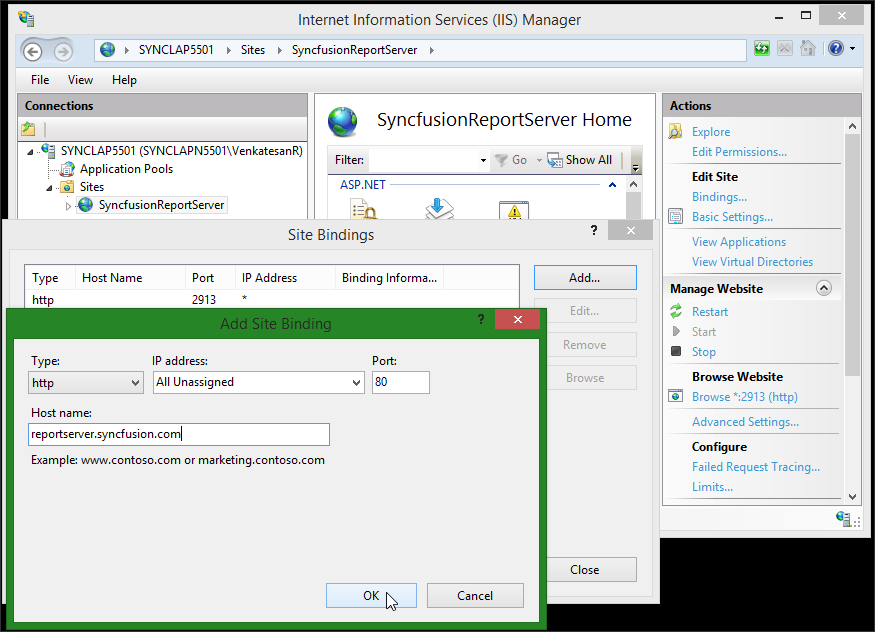
Task: Click the stop loading icon beside the address bar
Action: tap(785, 49)
